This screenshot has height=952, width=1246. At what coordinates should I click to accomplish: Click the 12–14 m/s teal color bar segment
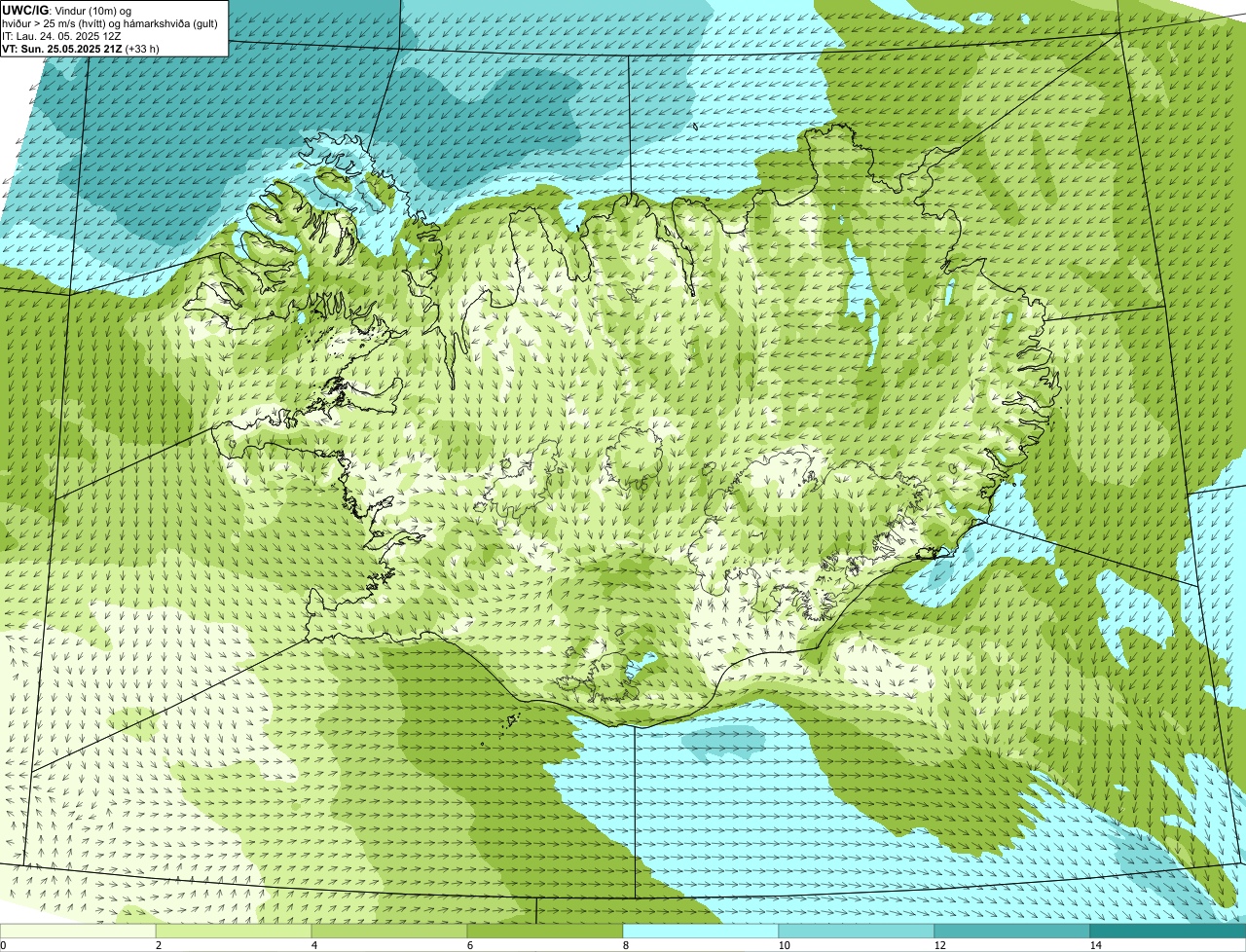tap(1012, 931)
